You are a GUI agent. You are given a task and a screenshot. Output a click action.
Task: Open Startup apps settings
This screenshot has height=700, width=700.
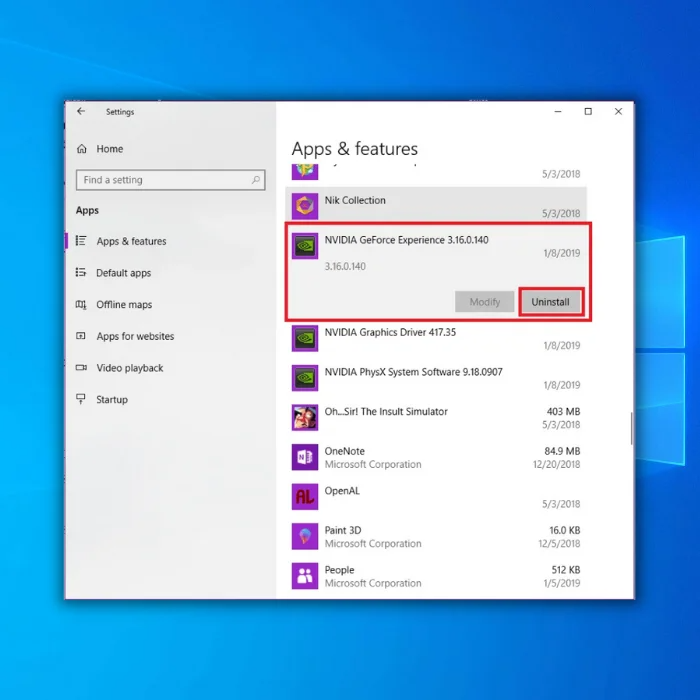click(x=112, y=400)
